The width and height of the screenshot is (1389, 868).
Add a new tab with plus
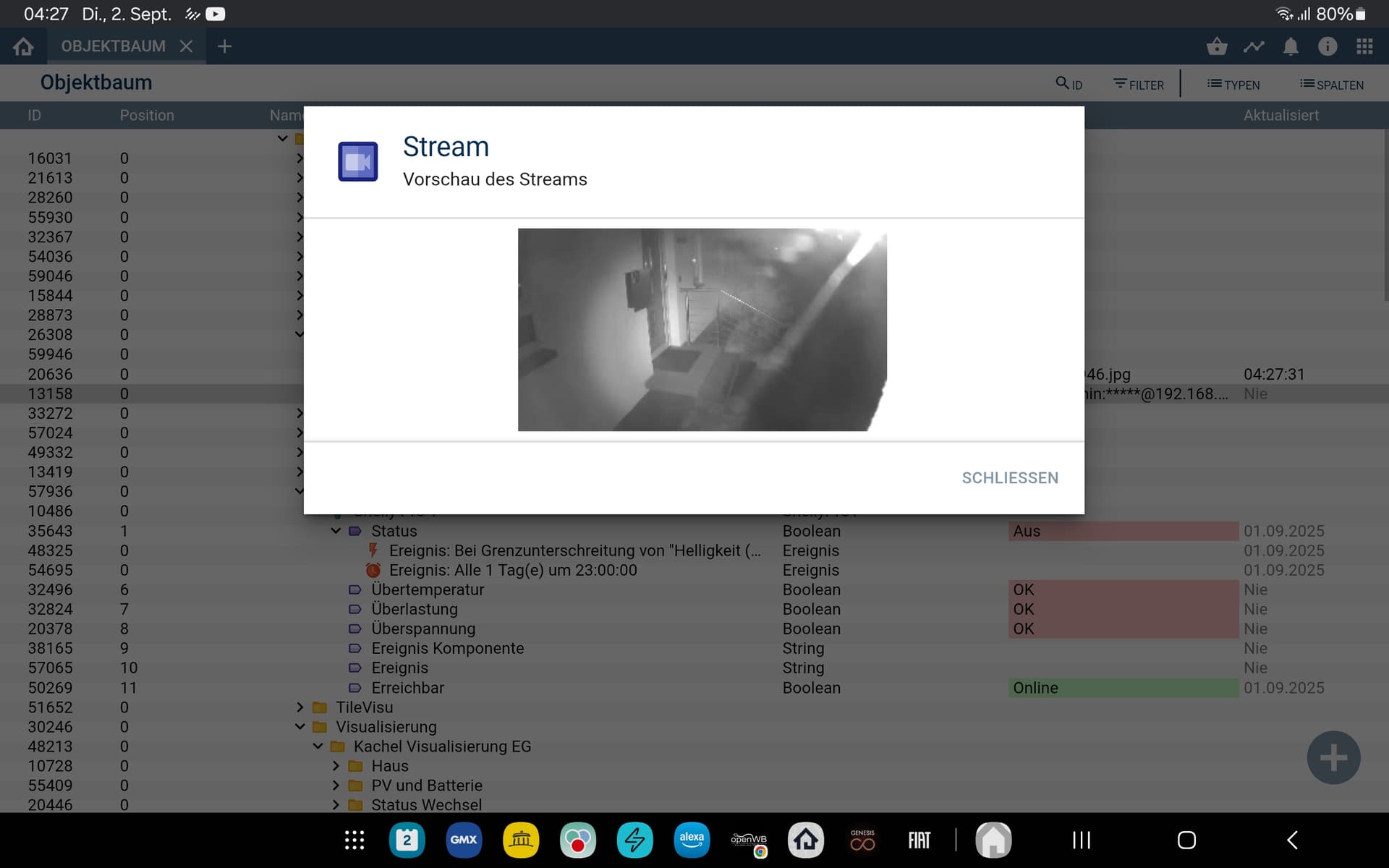tap(224, 46)
